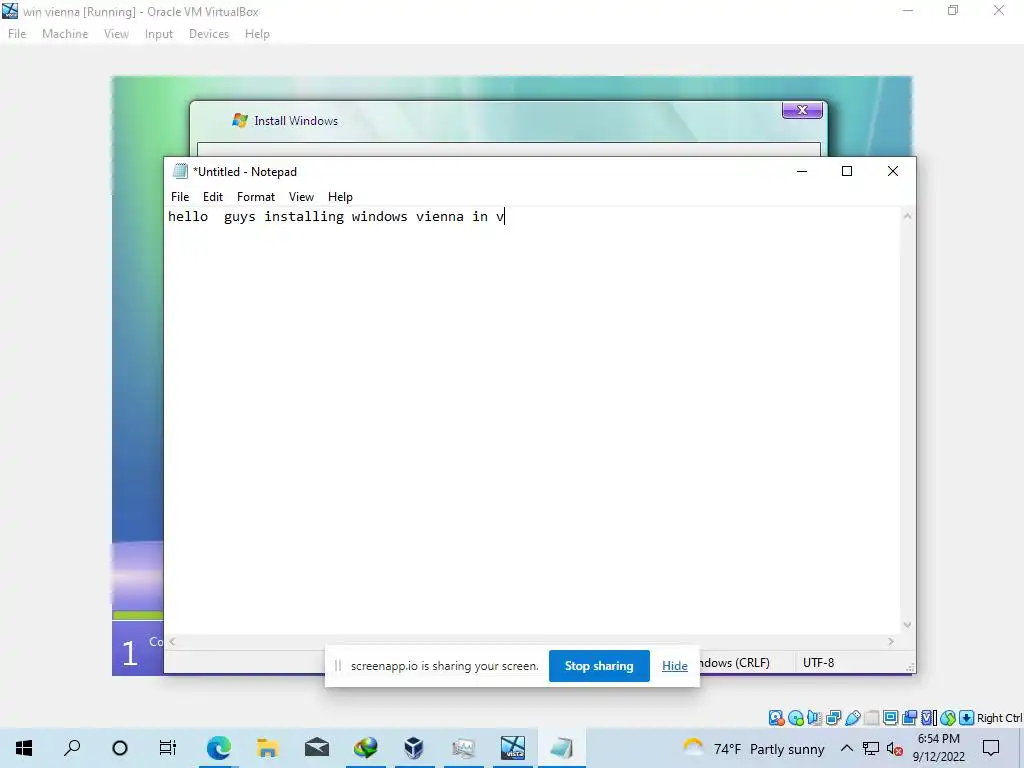Open the VirtualBox Help menu

click(x=257, y=34)
